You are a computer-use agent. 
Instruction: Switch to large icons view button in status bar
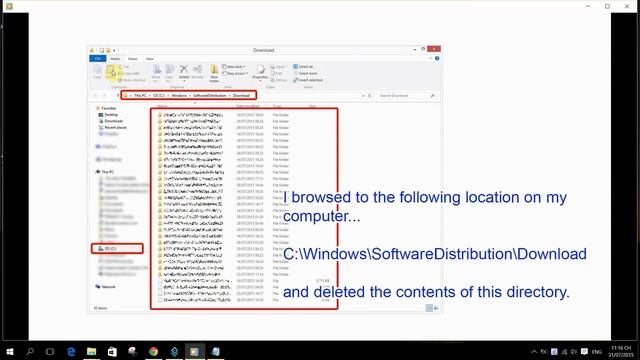(x=436, y=308)
